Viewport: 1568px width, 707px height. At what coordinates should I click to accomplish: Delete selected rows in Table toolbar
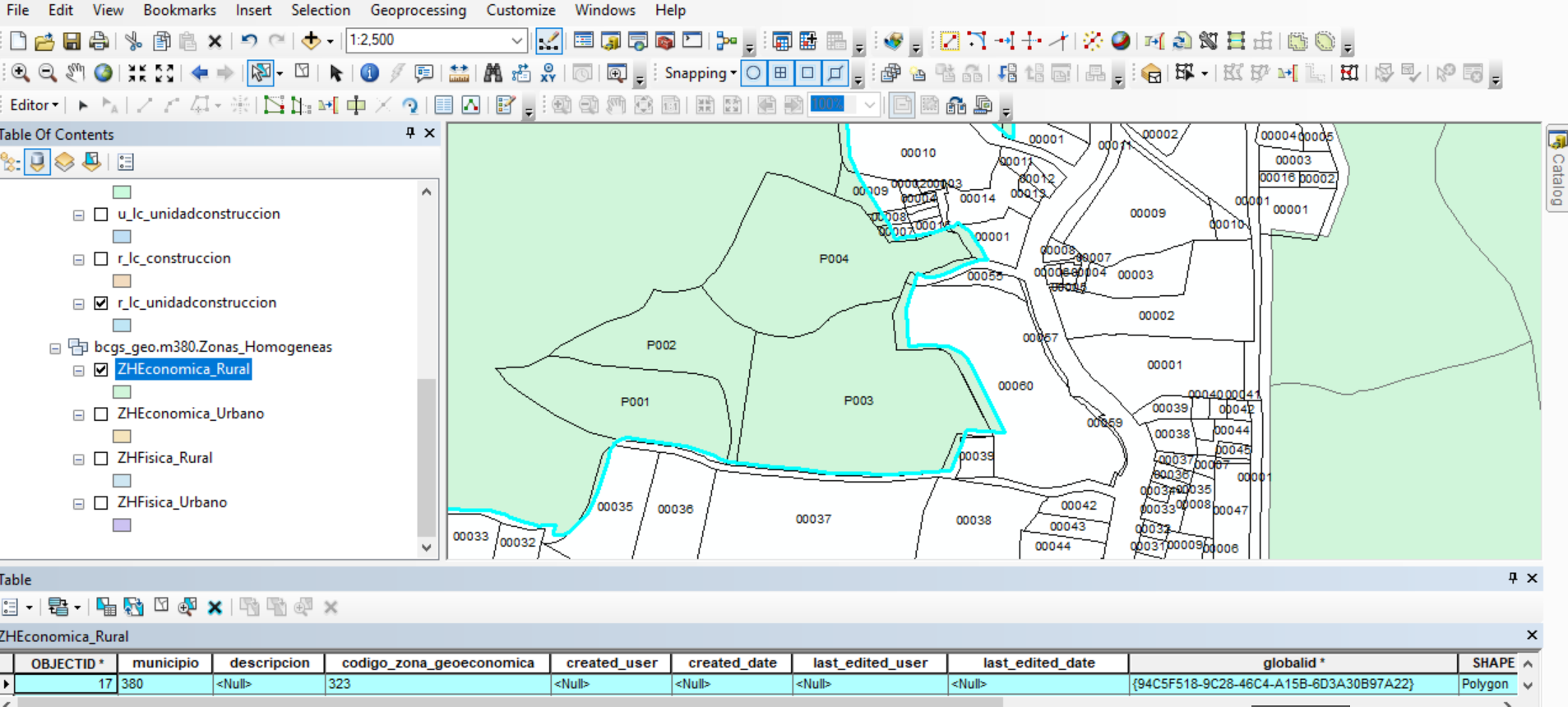pyautogui.click(x=215, y=608)
